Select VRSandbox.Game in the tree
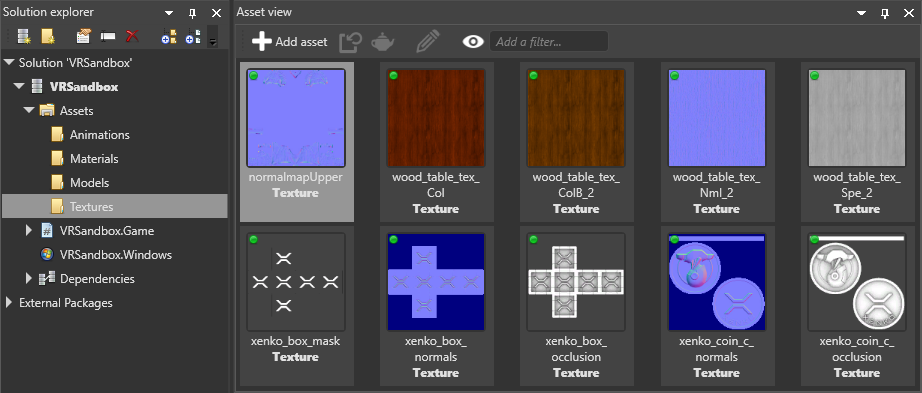Screen dimensions: 922x393 (x=106, y=231)
